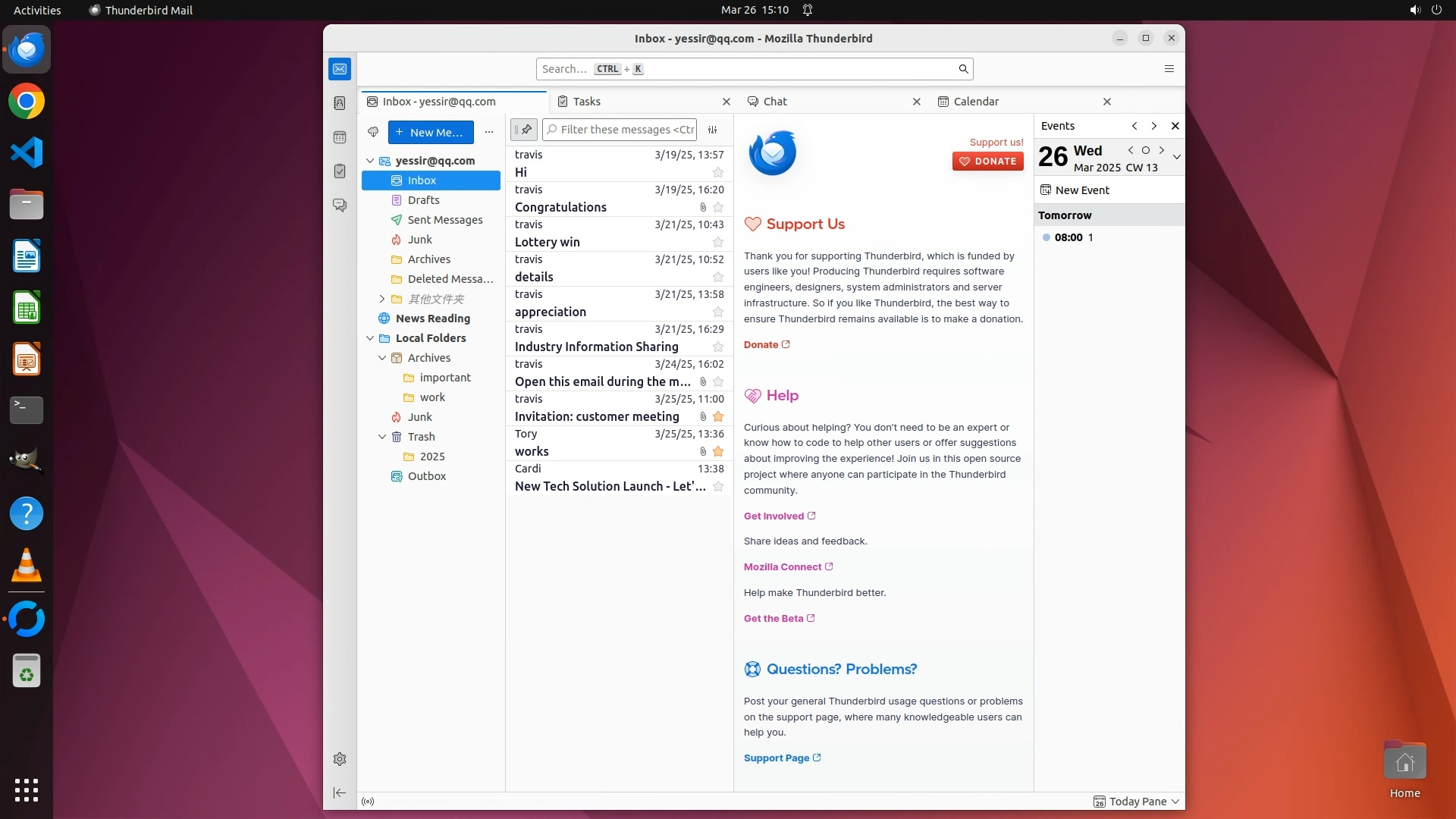Viewport: 1456px width, 819px height.
Task: Open the Thunderbird app menu hamburger icon
Action: (1169, 69)
